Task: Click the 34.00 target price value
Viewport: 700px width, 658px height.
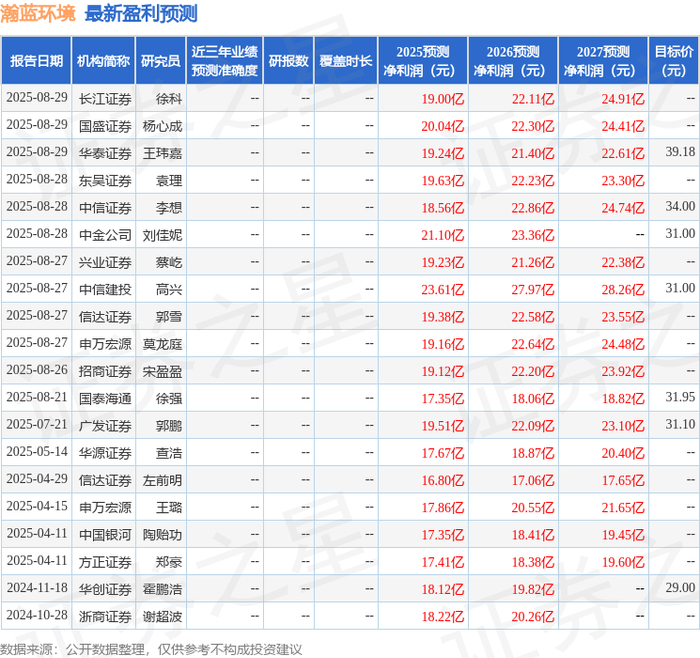Action: (x=680, y=206)
